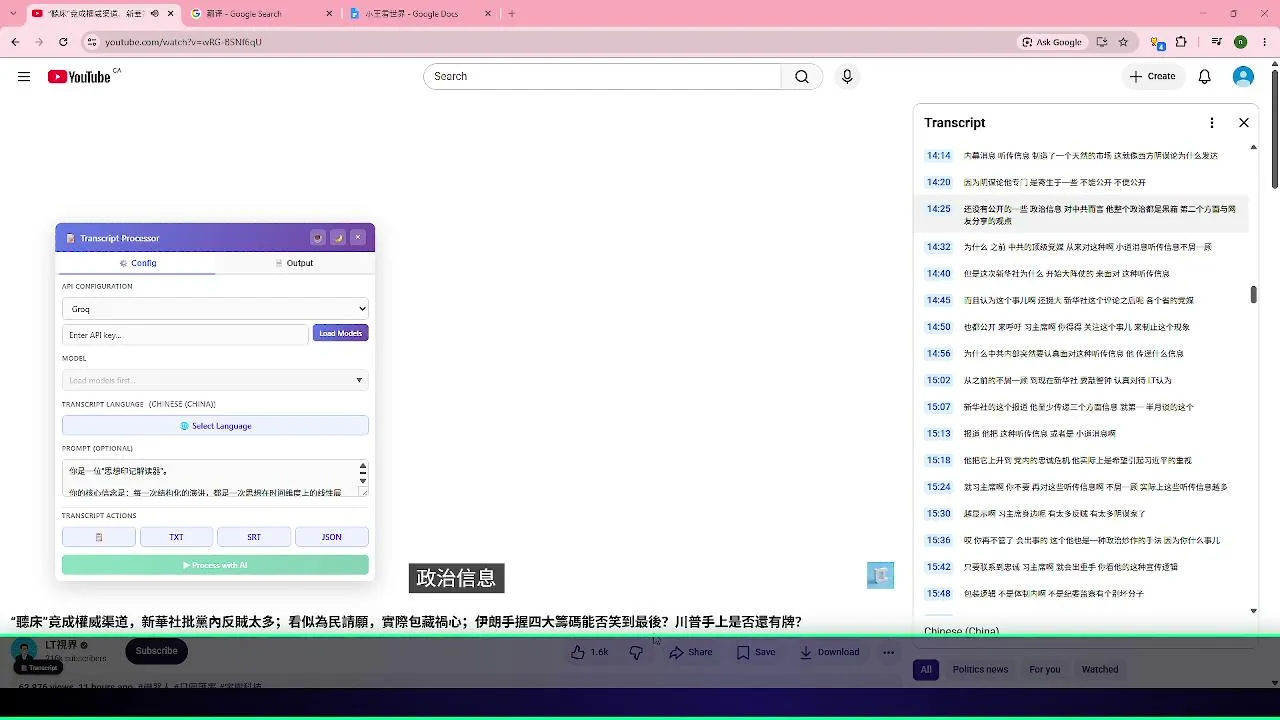Download the video

829,652
